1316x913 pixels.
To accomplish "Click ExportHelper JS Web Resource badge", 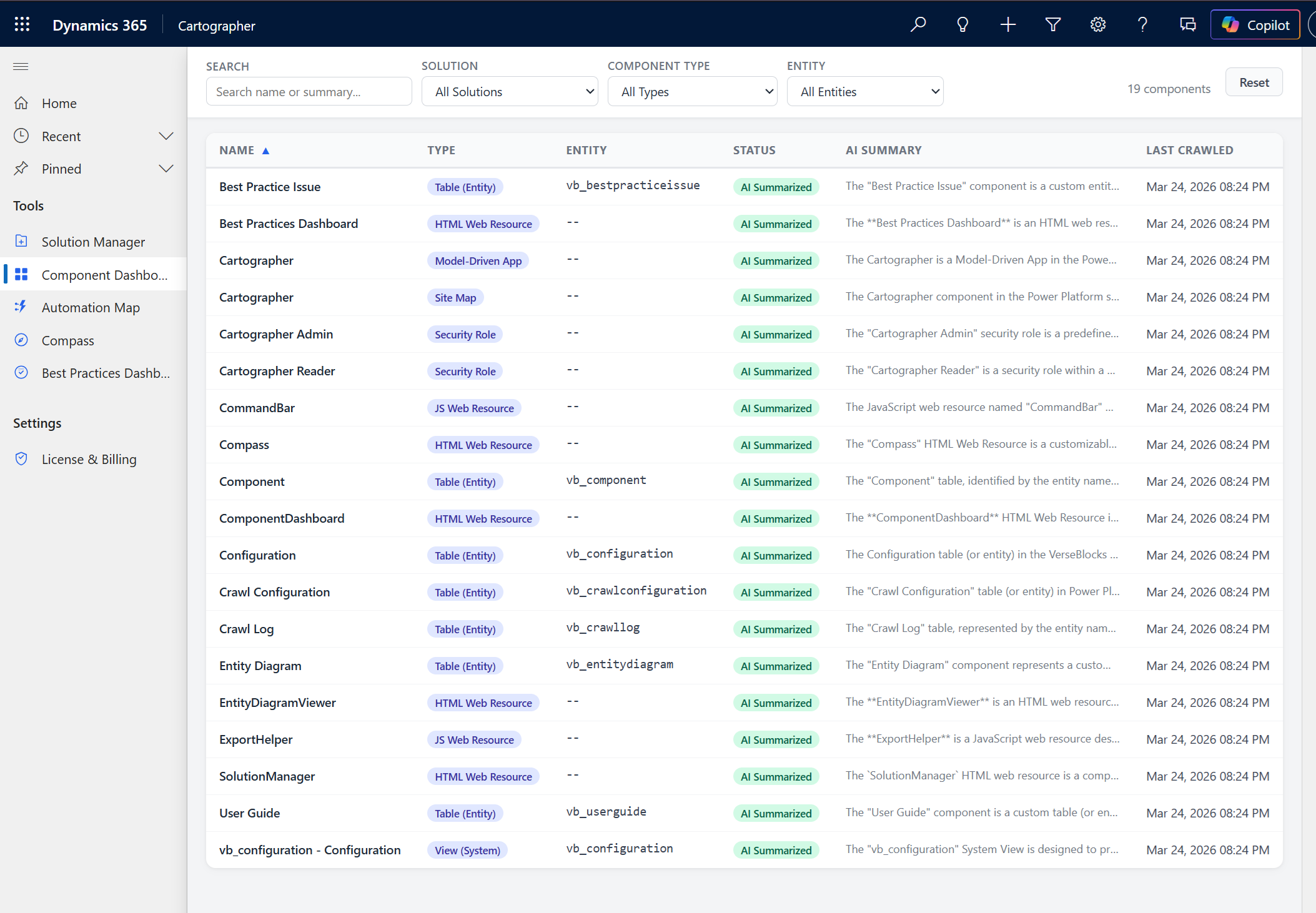I will click(x=474, y=739).
